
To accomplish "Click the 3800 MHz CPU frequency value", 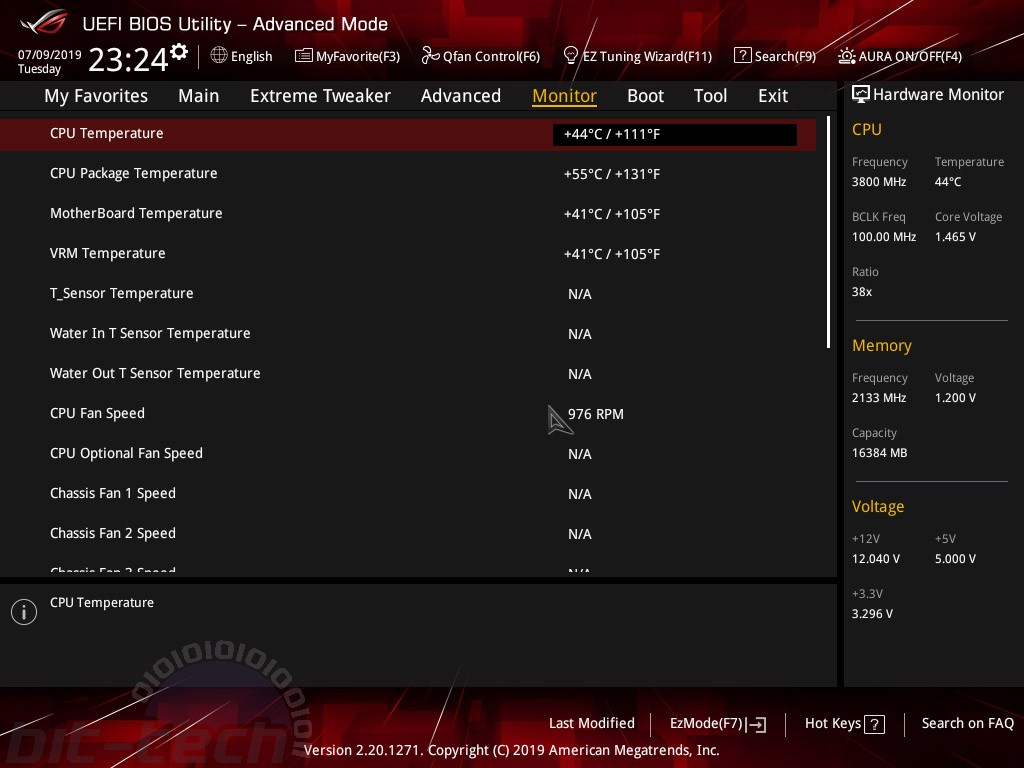I will pyautogui.click(x=878, y=182).
